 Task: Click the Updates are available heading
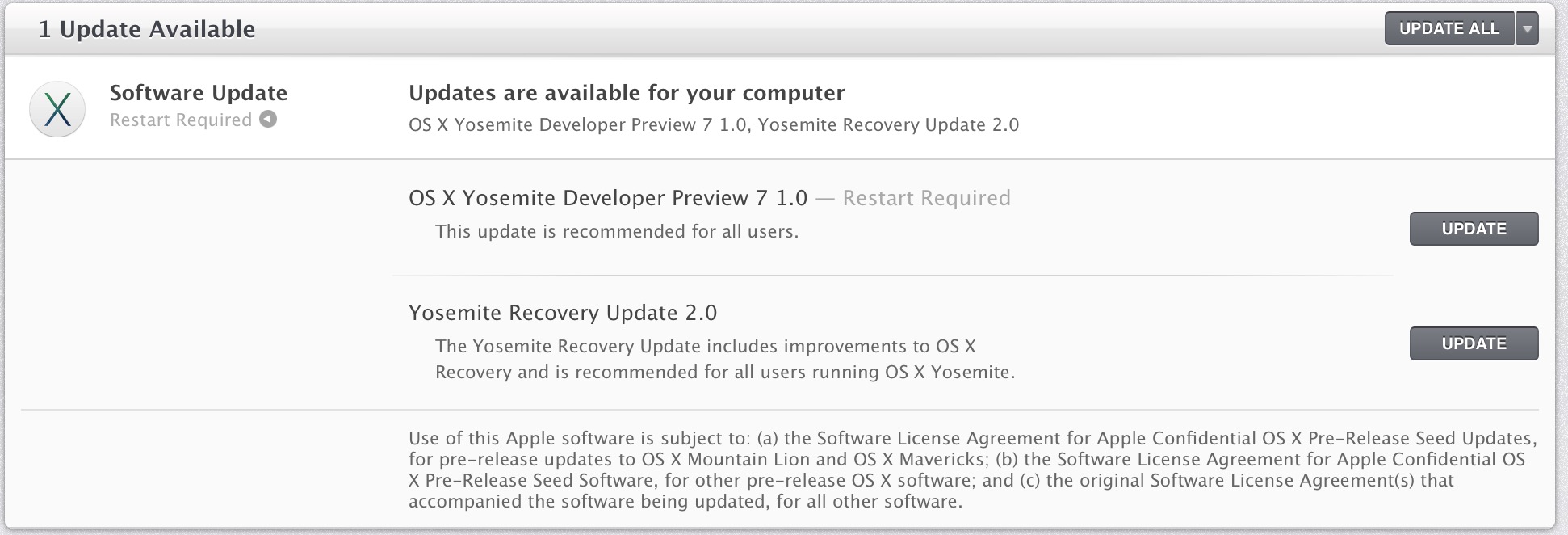click(x=626, y=93)
